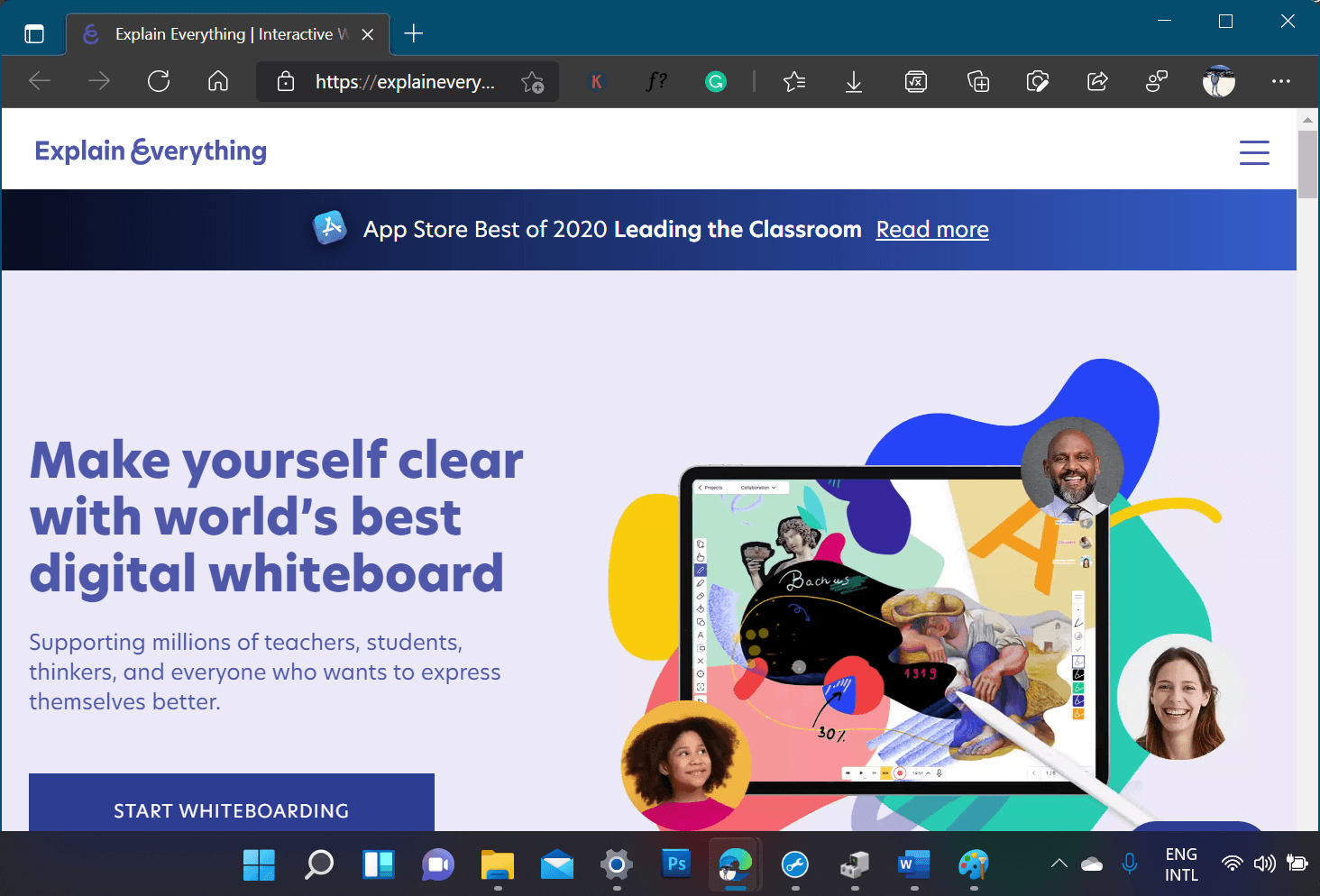Image resolution: width=1320 pixels, height=896 pixels.
Task: Open the browser home page
Action: (x=218, y=81)
